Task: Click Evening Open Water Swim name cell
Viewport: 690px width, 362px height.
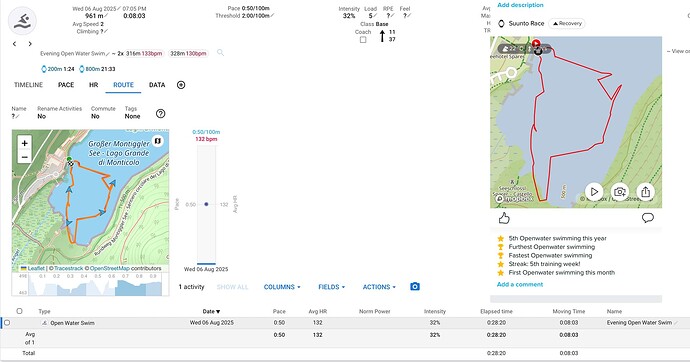Action: (639, 322)
